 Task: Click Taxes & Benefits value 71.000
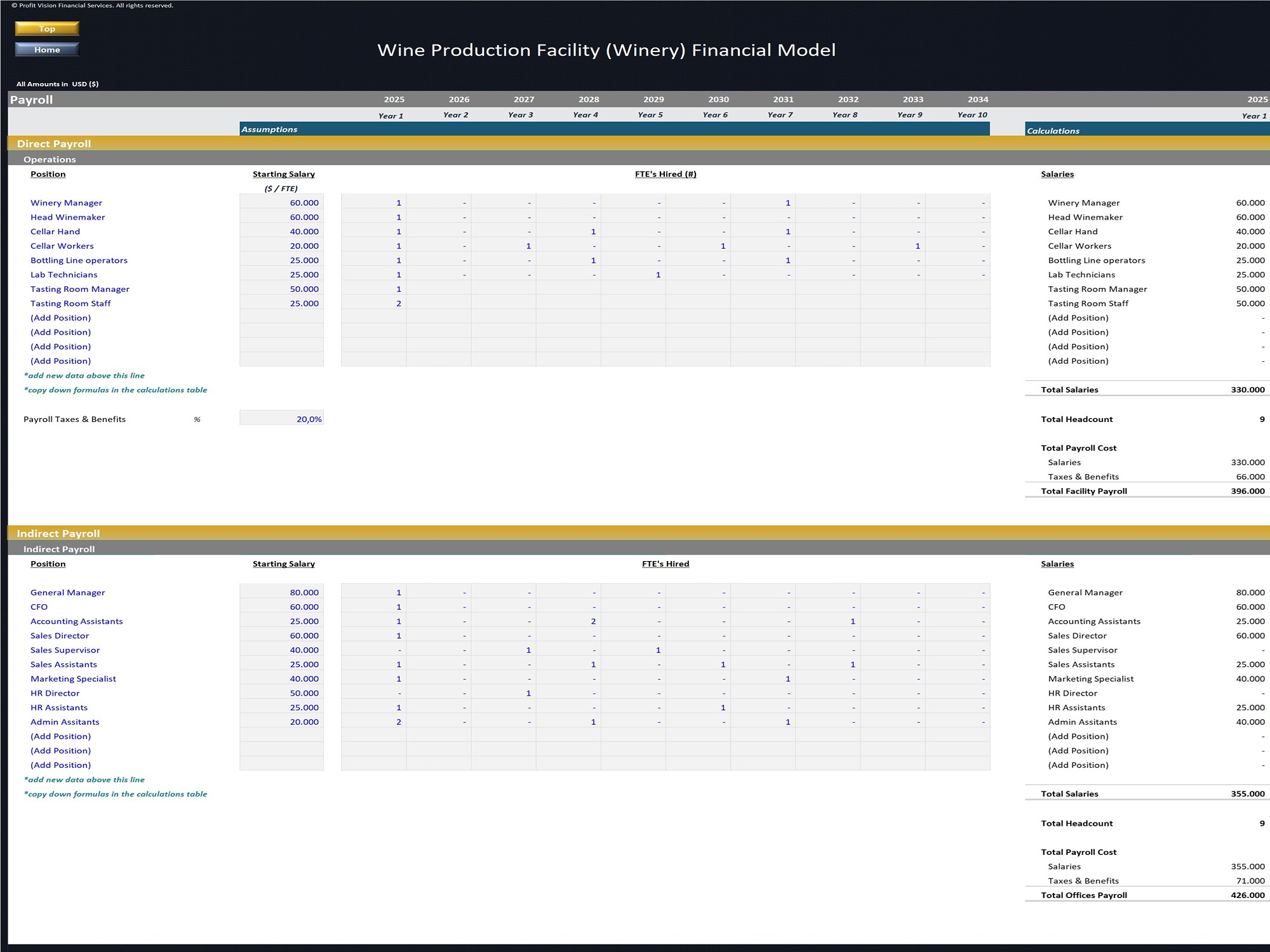[1250, 881]
